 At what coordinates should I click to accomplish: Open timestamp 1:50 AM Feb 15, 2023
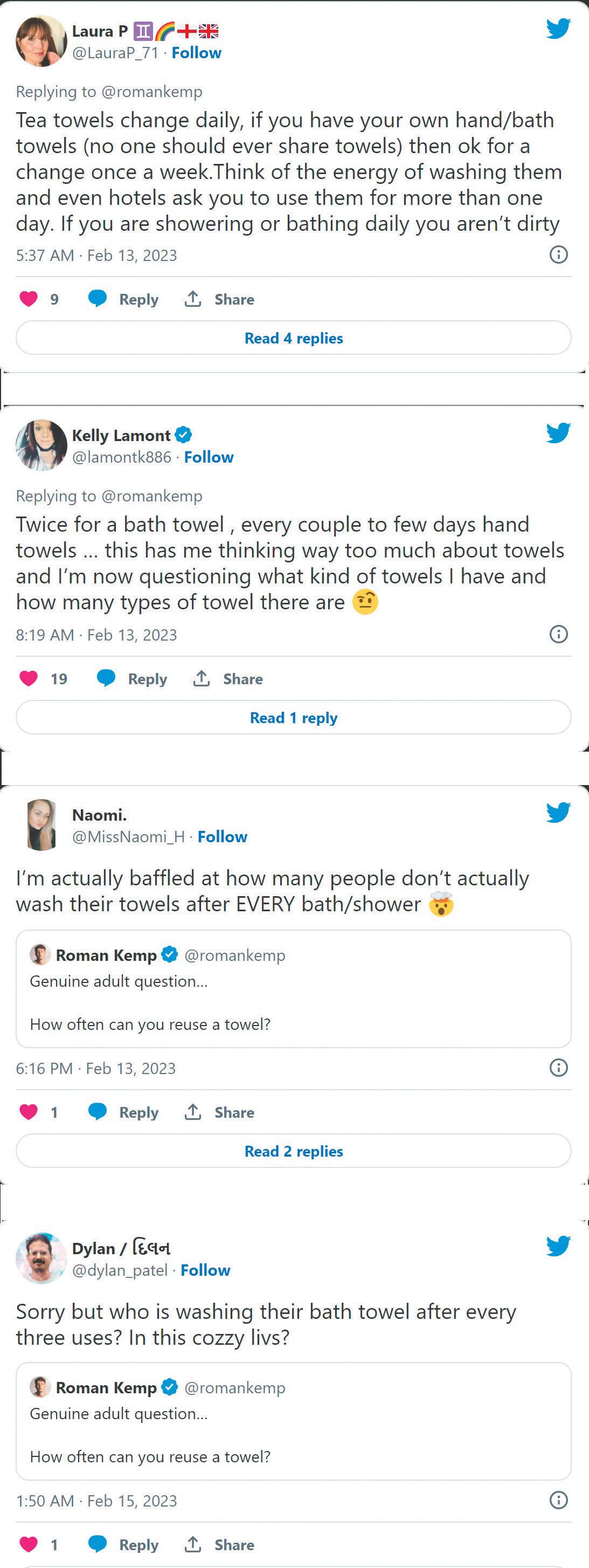pos(96,1501)
